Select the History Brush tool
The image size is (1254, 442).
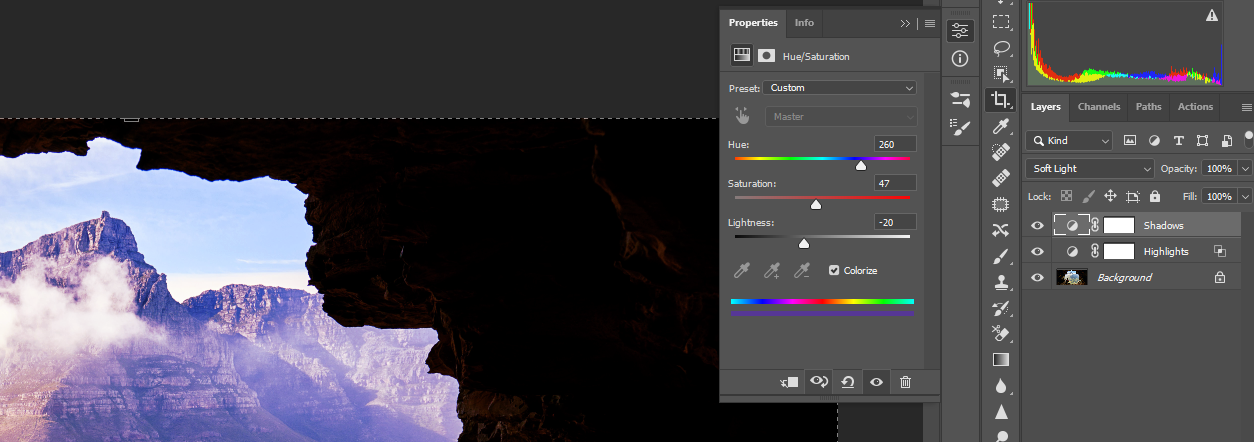[1001, 308]
